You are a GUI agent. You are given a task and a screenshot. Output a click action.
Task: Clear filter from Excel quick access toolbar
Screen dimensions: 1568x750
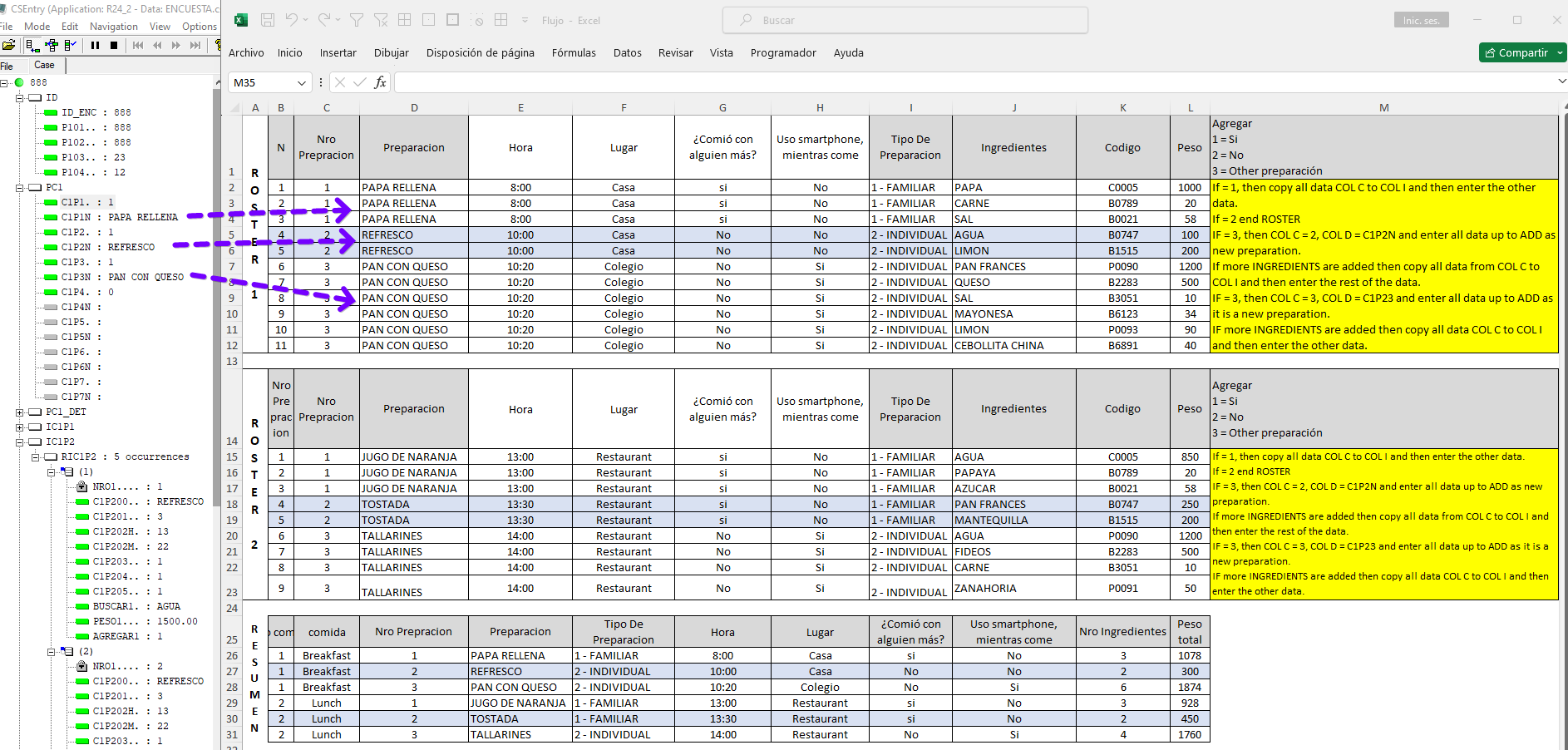(x=381, y=20)
